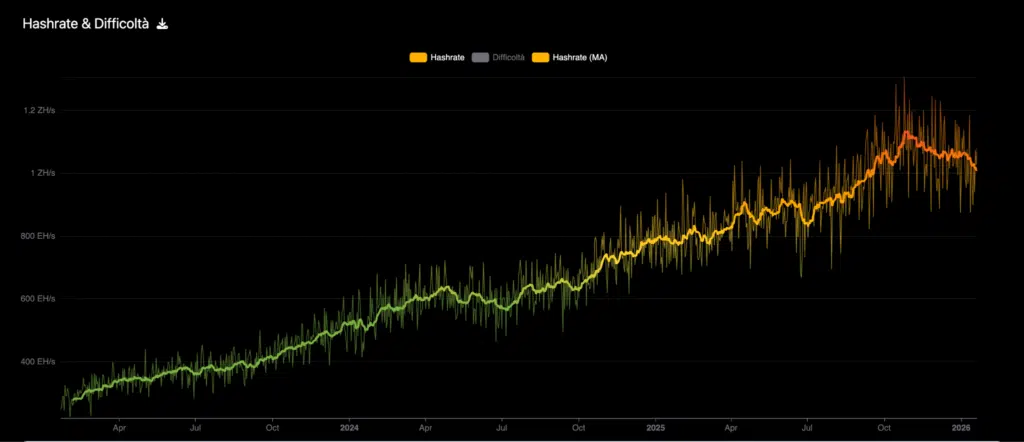Select the 600 EH/s y-axis label

coord(39,299)
